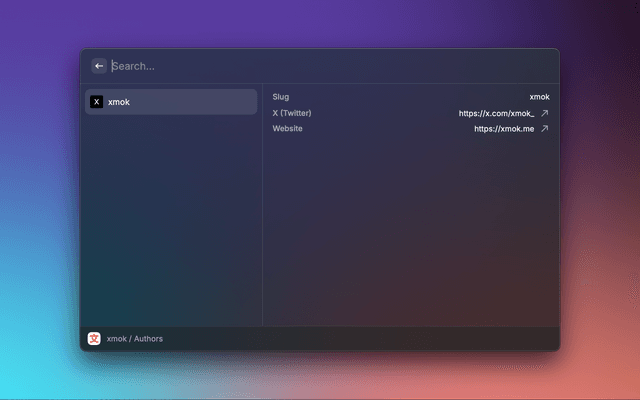Click the "xmok / Authors" footer text
The width and height of the screenshot is (640, 400).
coord(135,339)
